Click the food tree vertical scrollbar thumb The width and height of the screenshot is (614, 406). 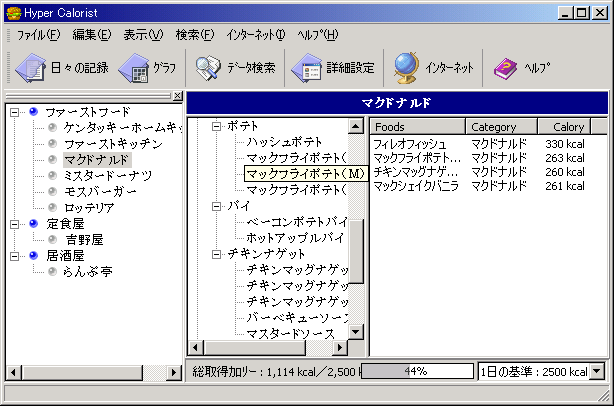pos(356,251)
